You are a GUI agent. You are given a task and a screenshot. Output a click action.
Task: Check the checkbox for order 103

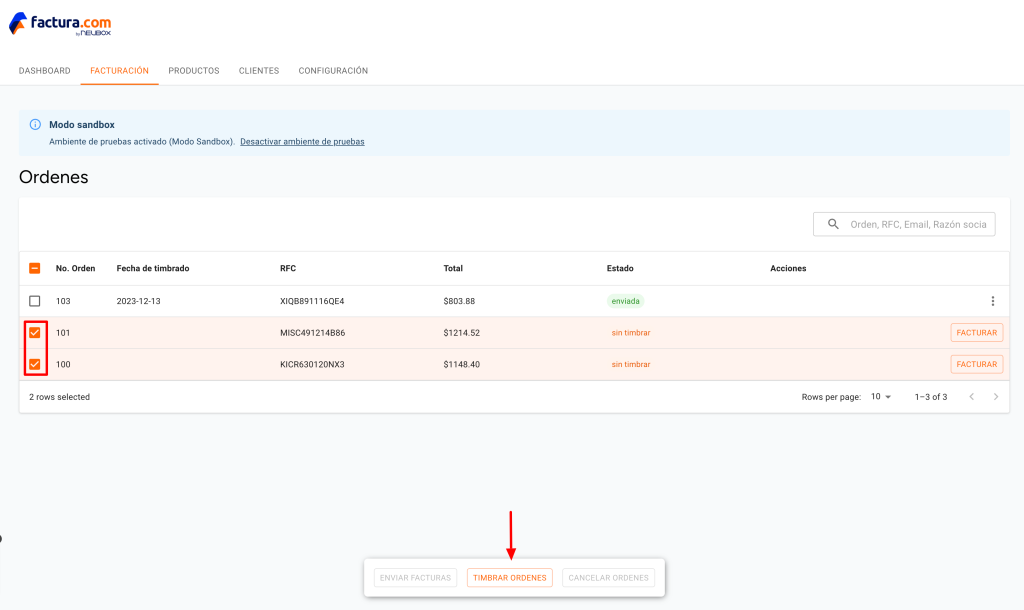(x=35, y=301)
